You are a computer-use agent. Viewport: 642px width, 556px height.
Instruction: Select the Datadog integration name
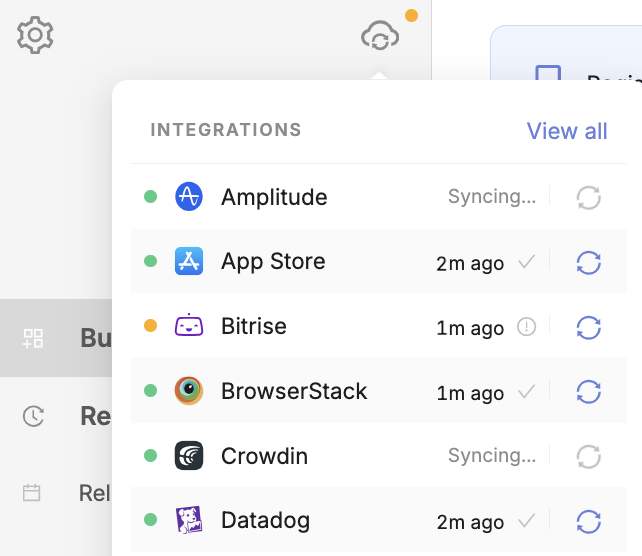pos(265,521)
